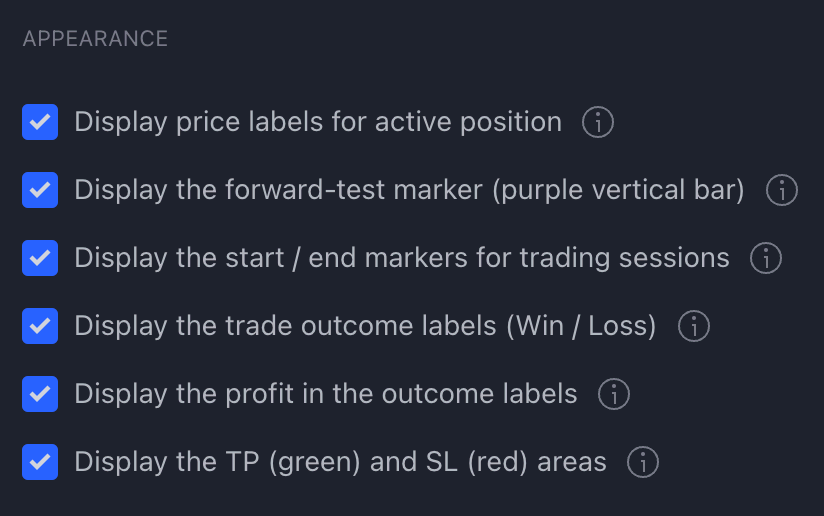Screen dimensions: 824x516
Task: Click info icon beside forward-test marker option
Action: click(x=781, y=190)
